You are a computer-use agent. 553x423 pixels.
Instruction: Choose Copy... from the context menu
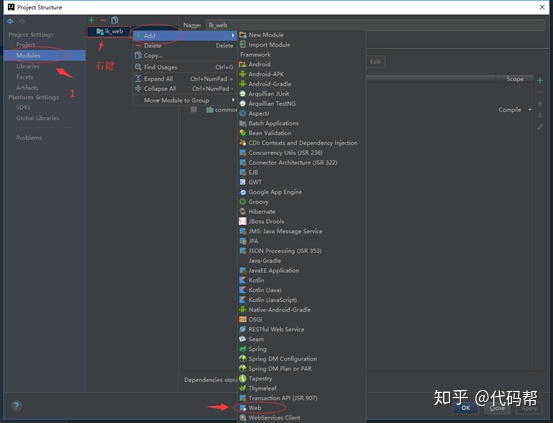[x=185, y=55]
